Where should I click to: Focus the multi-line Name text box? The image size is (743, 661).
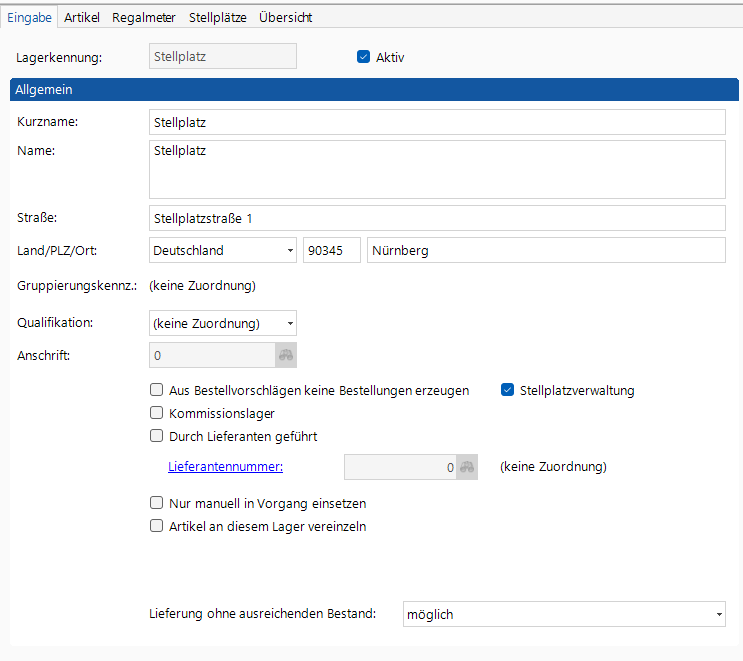[x=437, y=169]
